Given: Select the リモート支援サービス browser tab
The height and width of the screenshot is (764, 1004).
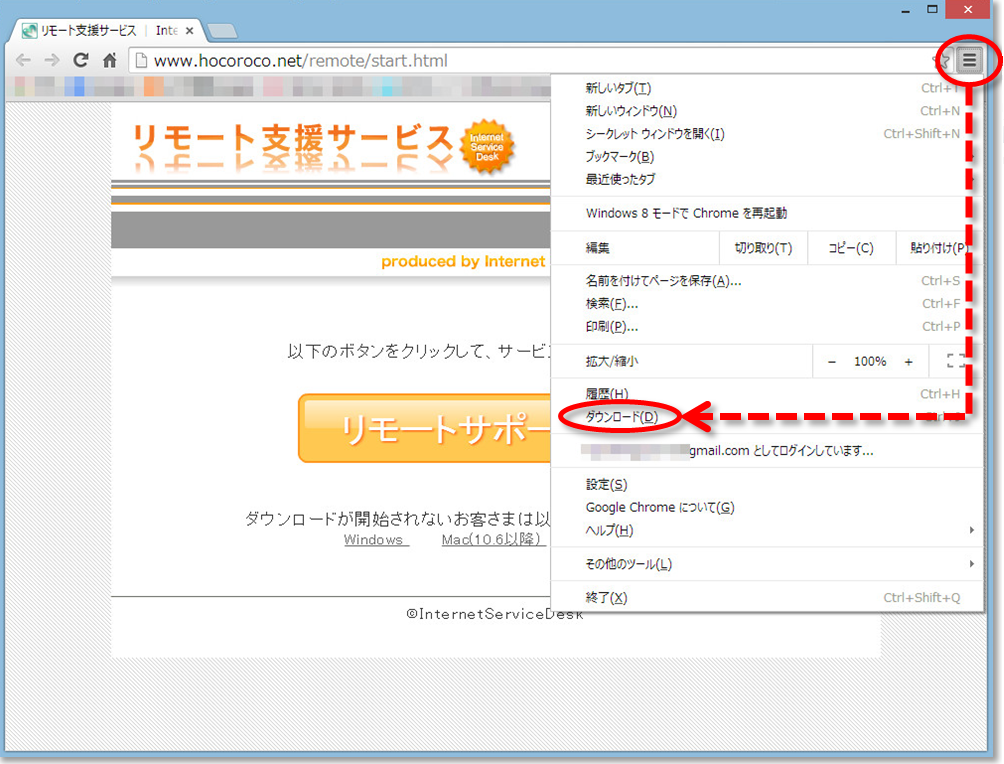Looking at the screenshot, I should tap(106, 30).
